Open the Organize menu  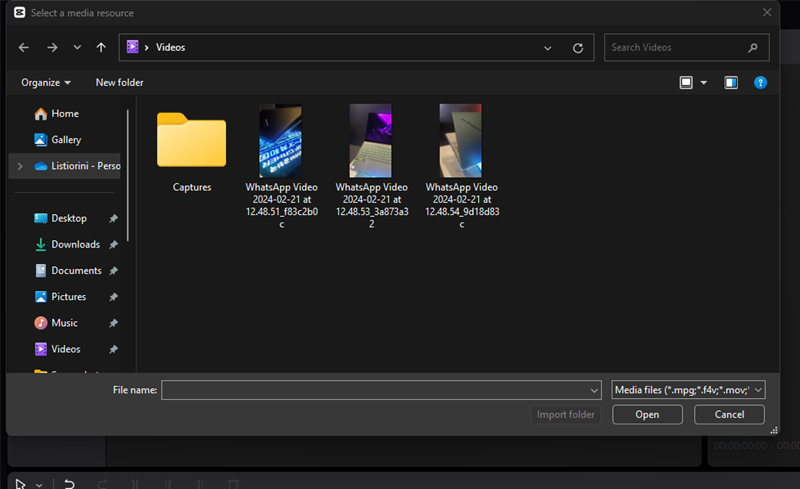(46, 82)
